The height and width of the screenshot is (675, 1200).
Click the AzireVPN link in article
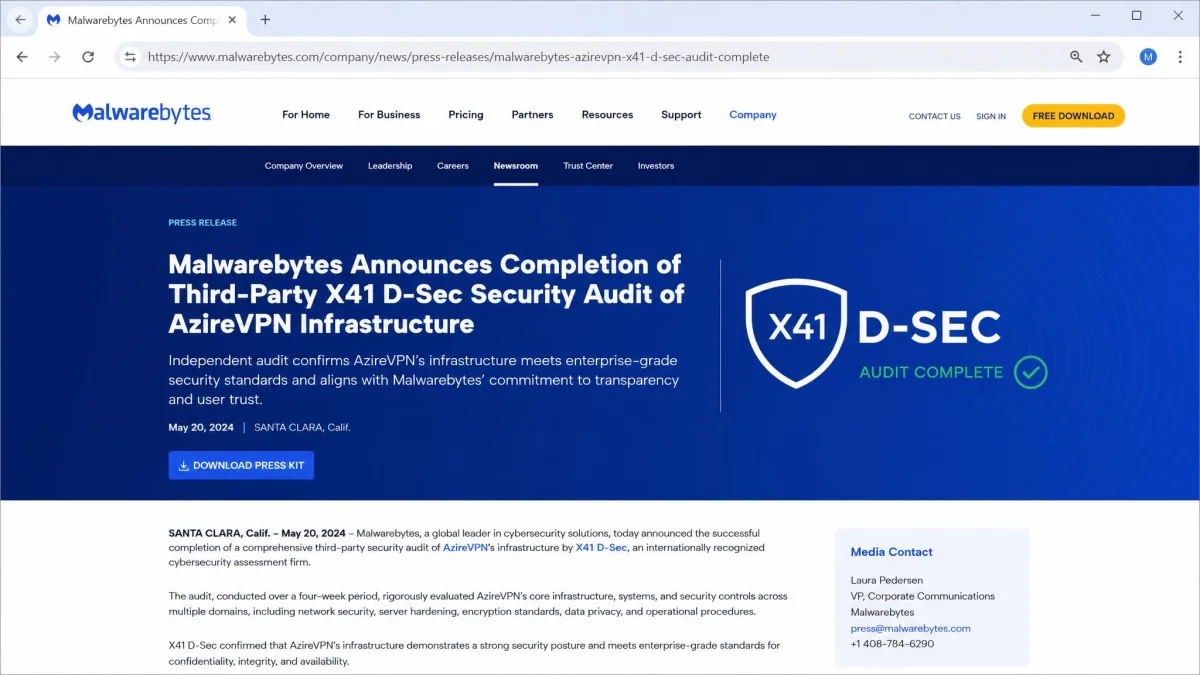[x=466, y=548]
